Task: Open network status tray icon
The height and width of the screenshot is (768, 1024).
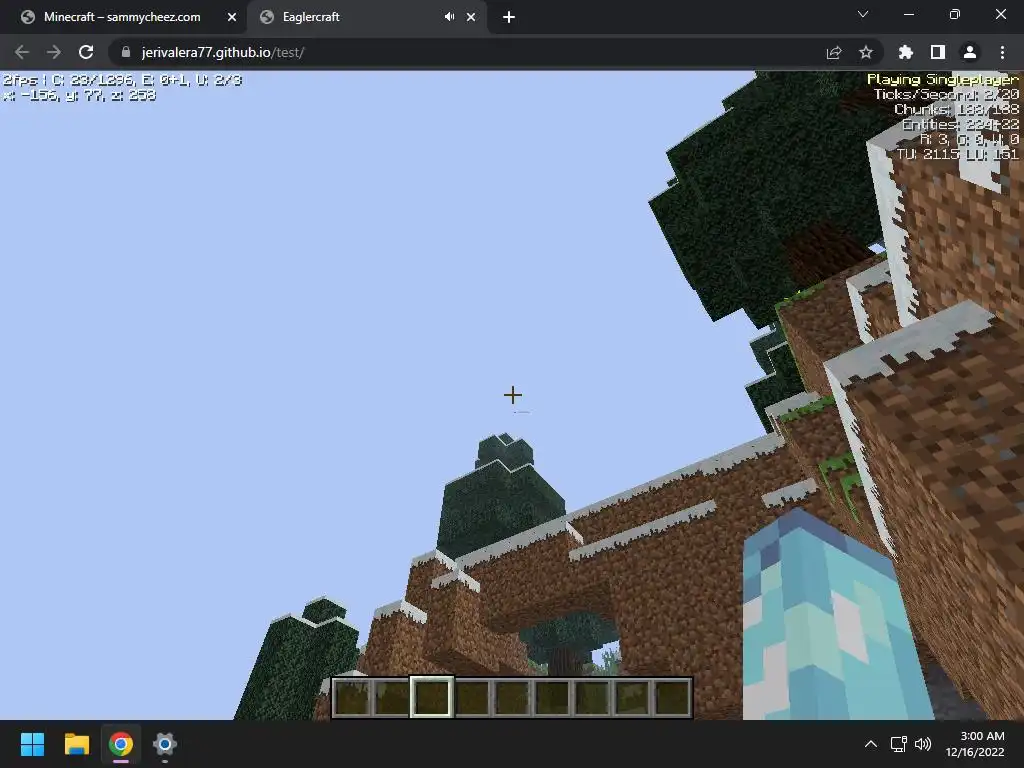Action: (x=899, y=744)
